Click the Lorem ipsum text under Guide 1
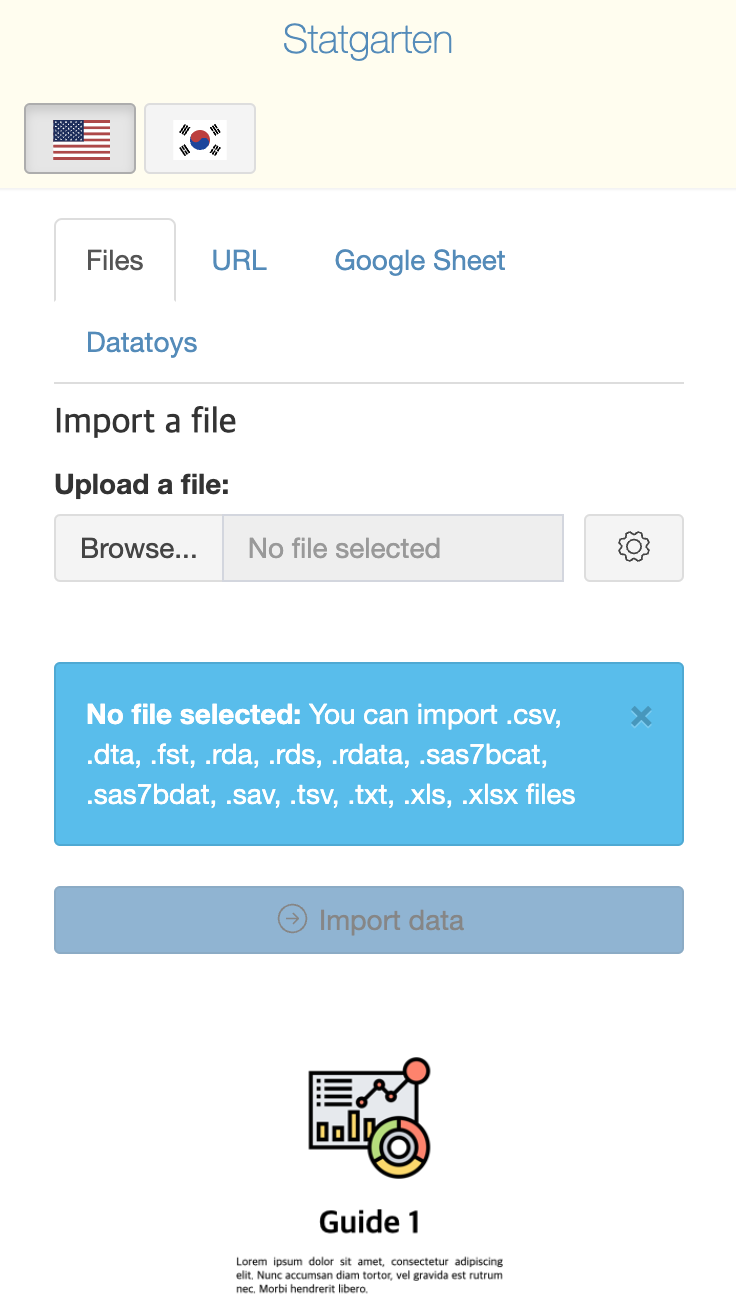This screenshot has height=1316, width=736. (x=369, y=1275)
